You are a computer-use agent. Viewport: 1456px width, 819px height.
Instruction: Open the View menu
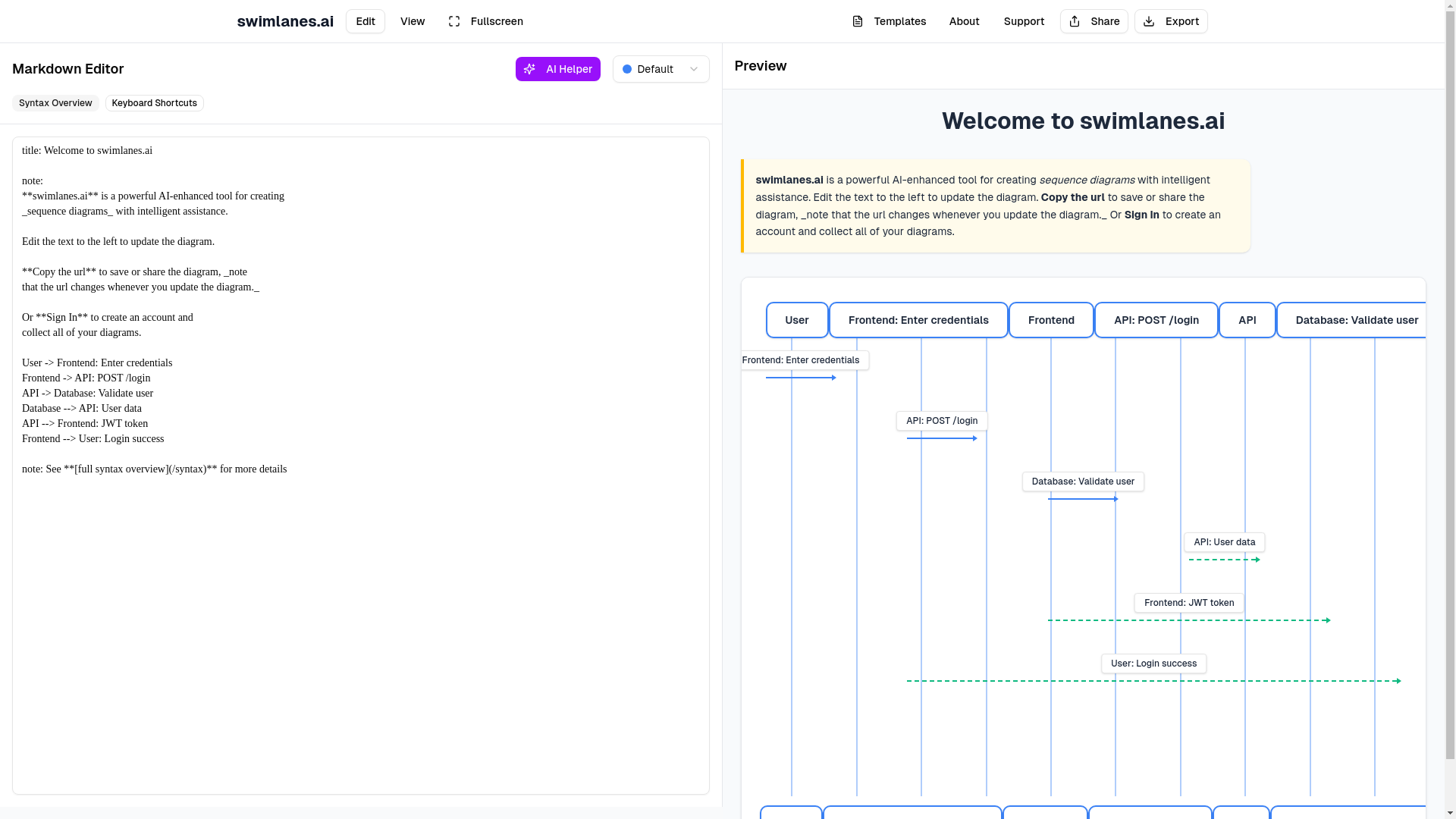click(x=413, y=21)
